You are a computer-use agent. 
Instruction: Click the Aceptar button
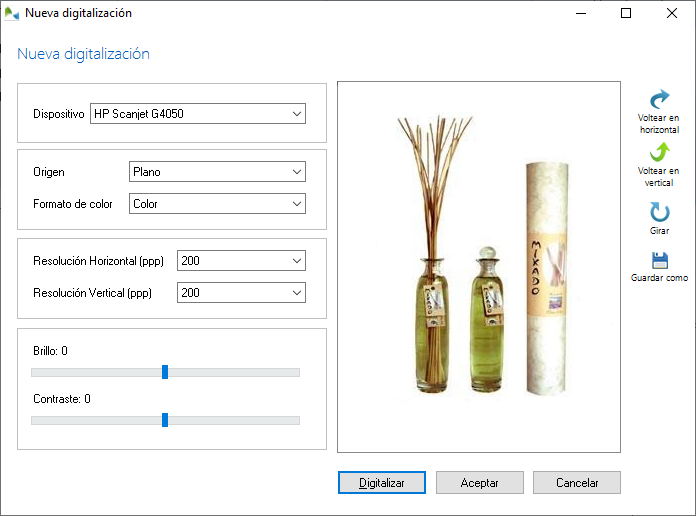(x=479, y=482)
